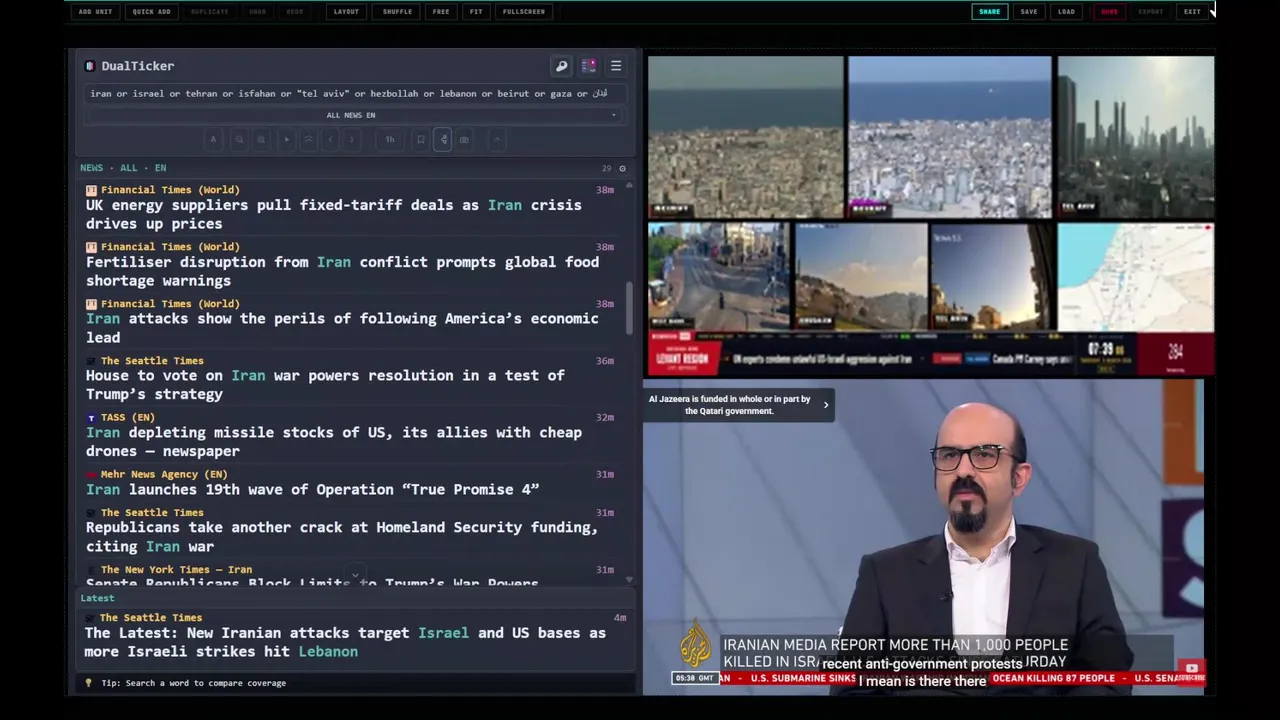Click the news list scrollbar thumb
The image size is (1280, 720).
pos(629,308)
